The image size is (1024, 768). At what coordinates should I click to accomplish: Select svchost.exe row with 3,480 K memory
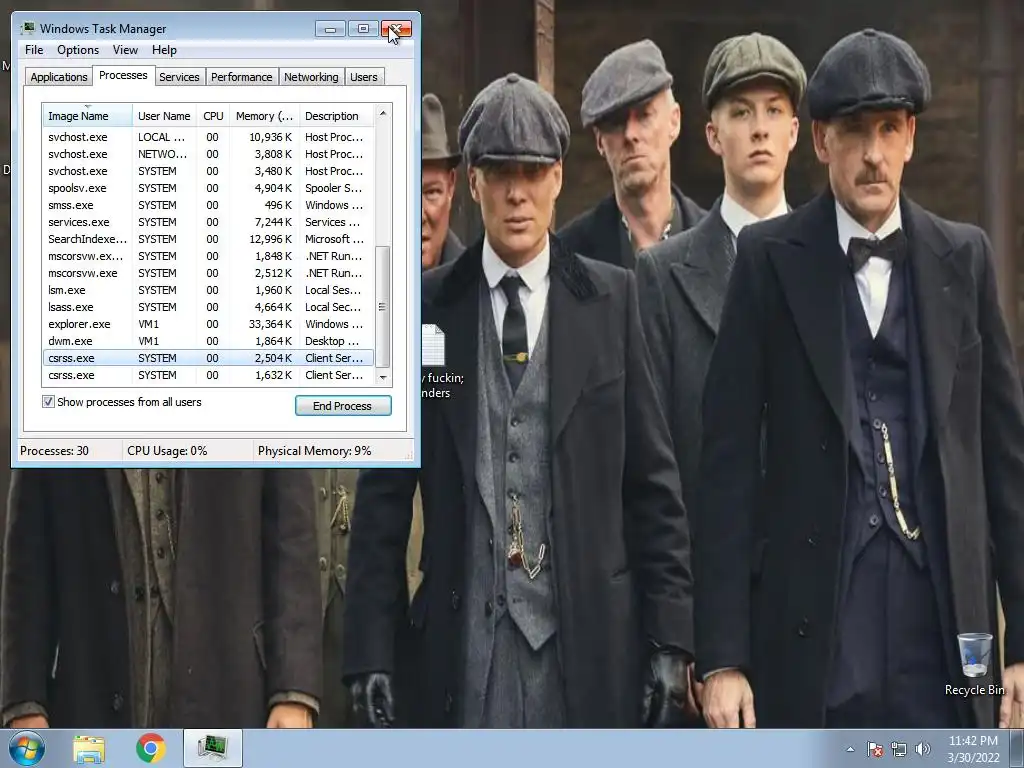[208, 171]
